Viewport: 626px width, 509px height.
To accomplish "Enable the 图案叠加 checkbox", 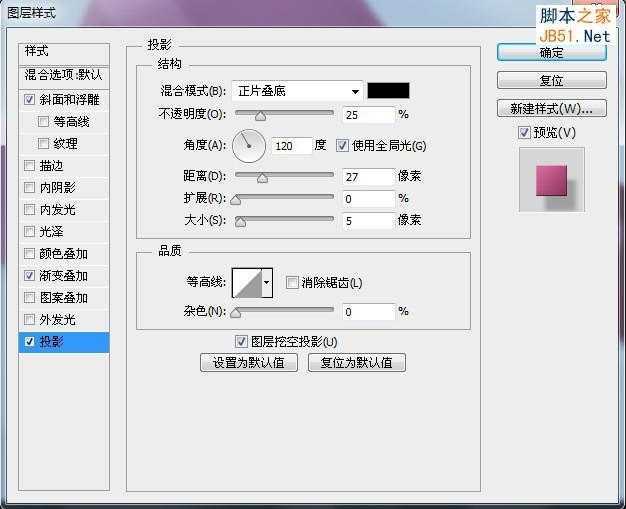I will (30, 297).
